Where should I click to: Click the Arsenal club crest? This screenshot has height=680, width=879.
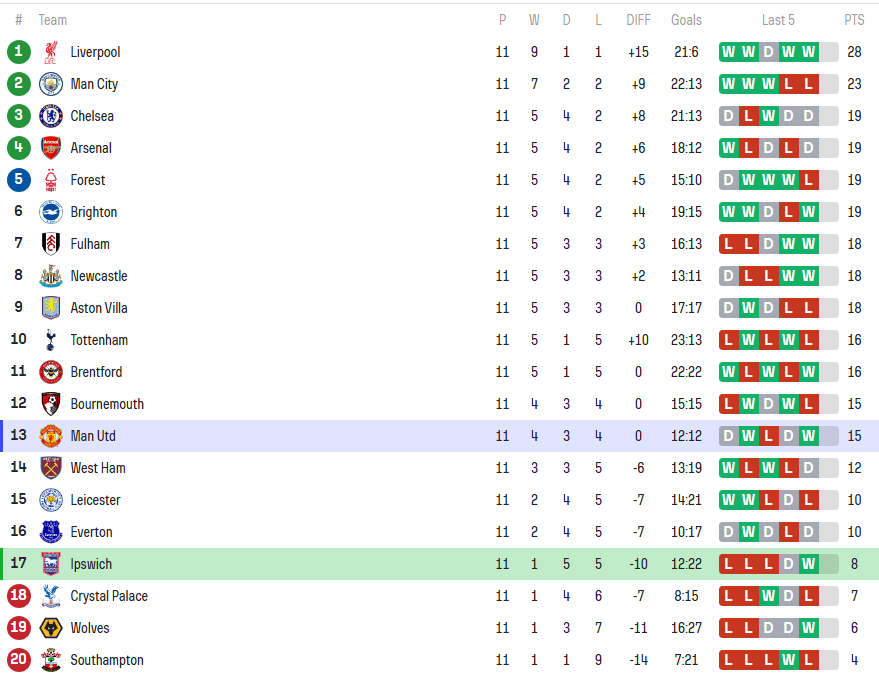50,148
